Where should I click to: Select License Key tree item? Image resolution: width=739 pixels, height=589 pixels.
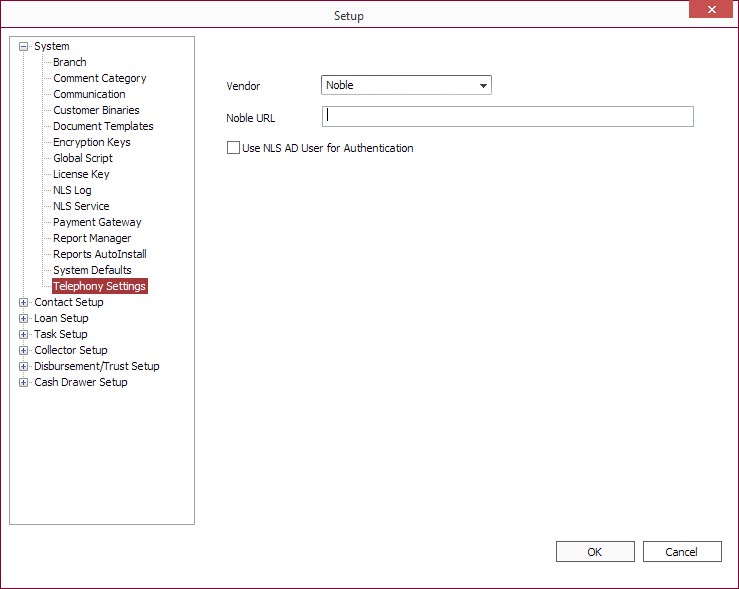[81, 174]
